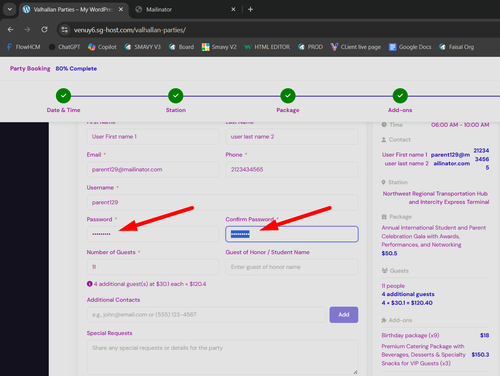This screenshot has height=376, width=500.
Task: Open the Client live page bookmark
Action: pos(356,47)
